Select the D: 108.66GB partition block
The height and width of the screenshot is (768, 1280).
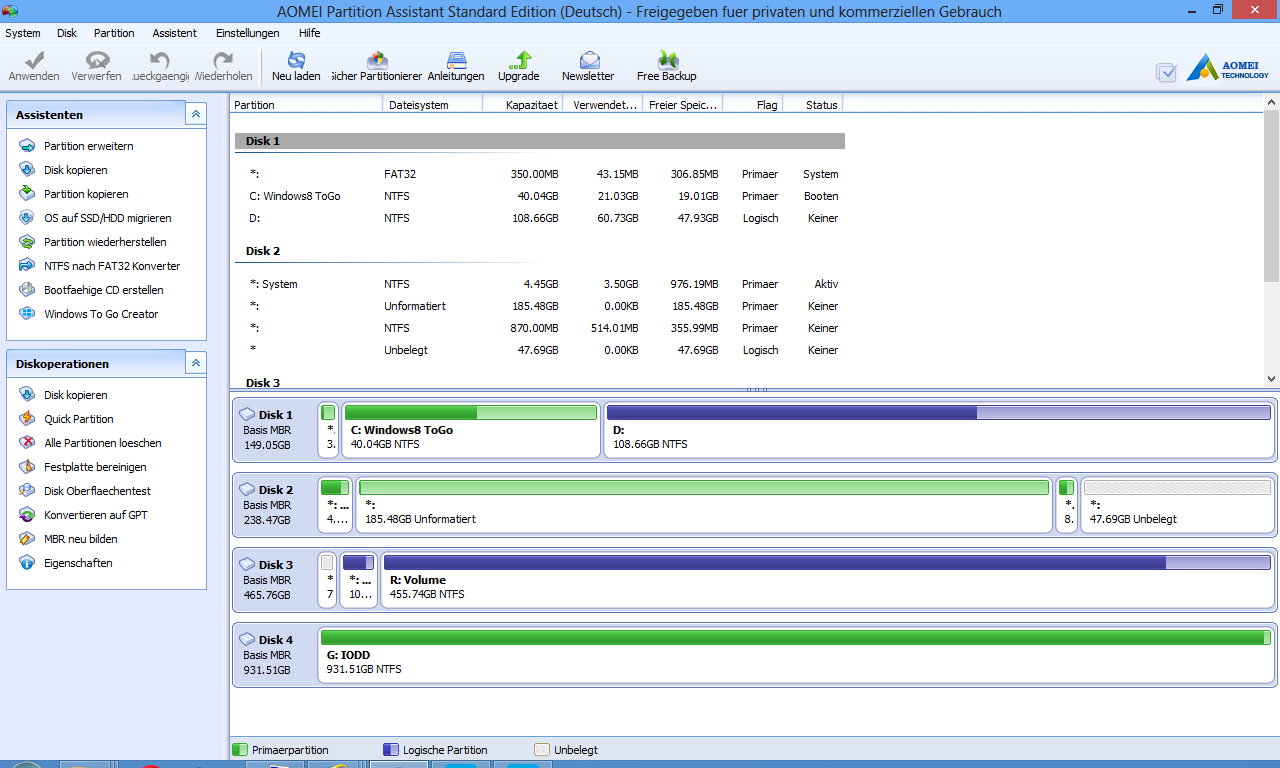tap(939, 430)
